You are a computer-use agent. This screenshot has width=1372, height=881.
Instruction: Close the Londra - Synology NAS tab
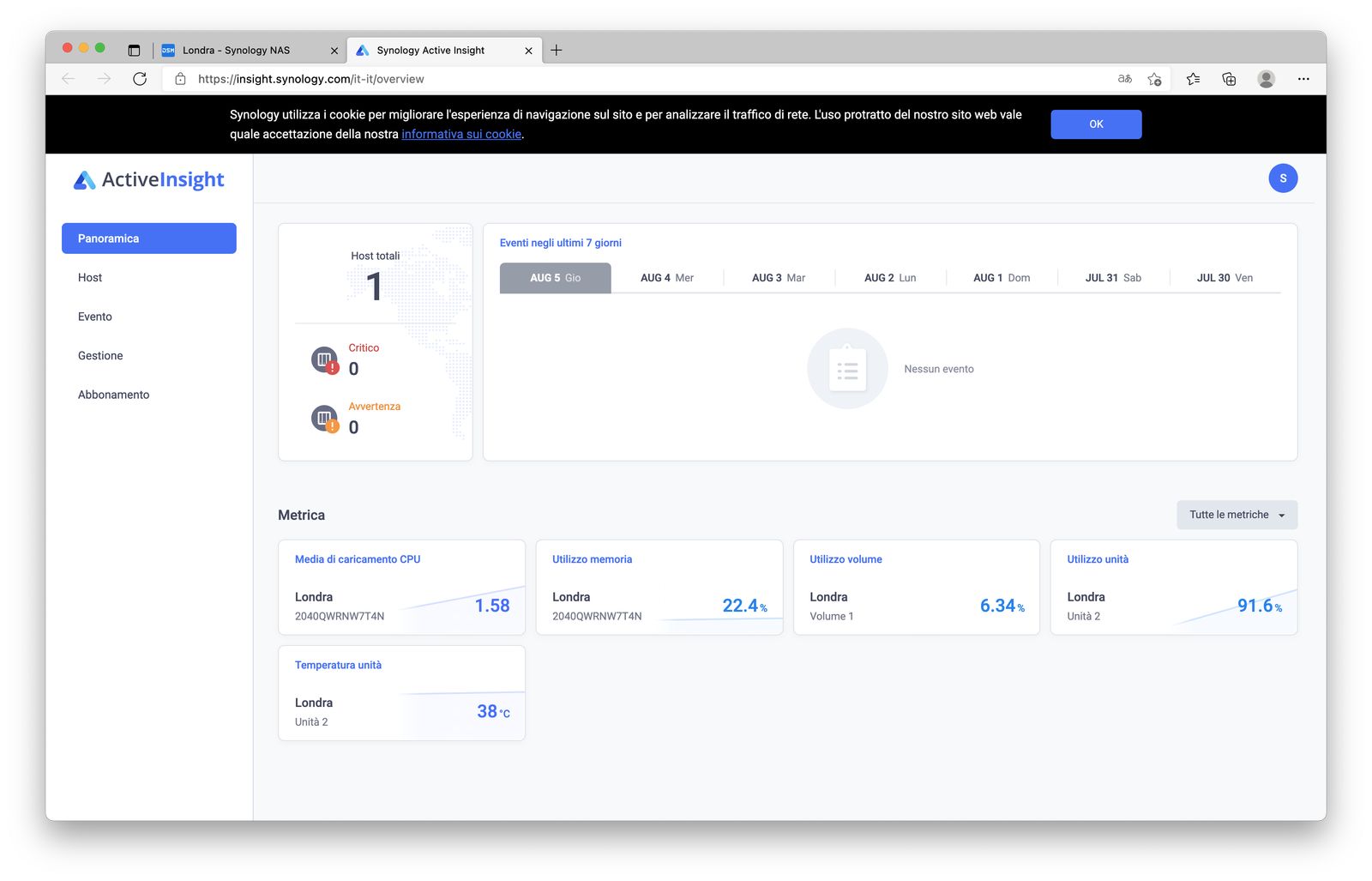pos(334,51)
